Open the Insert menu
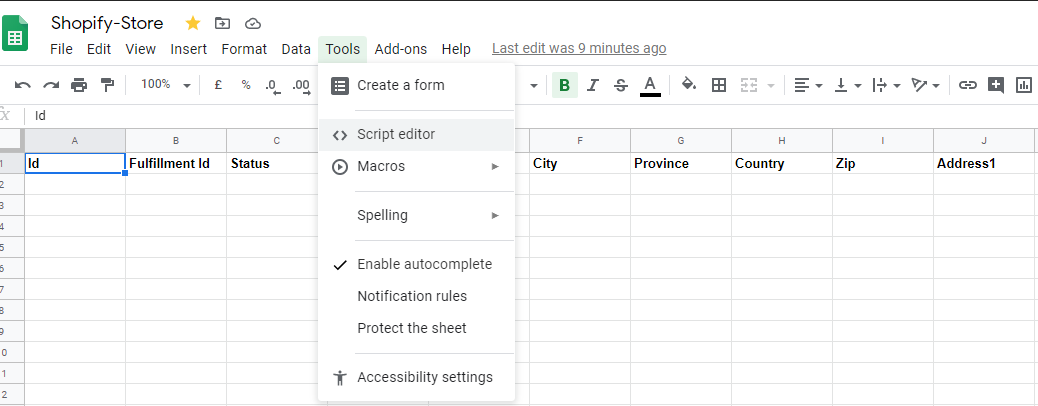This screenshot has height=406, width=1038. (x=189, y=49)
